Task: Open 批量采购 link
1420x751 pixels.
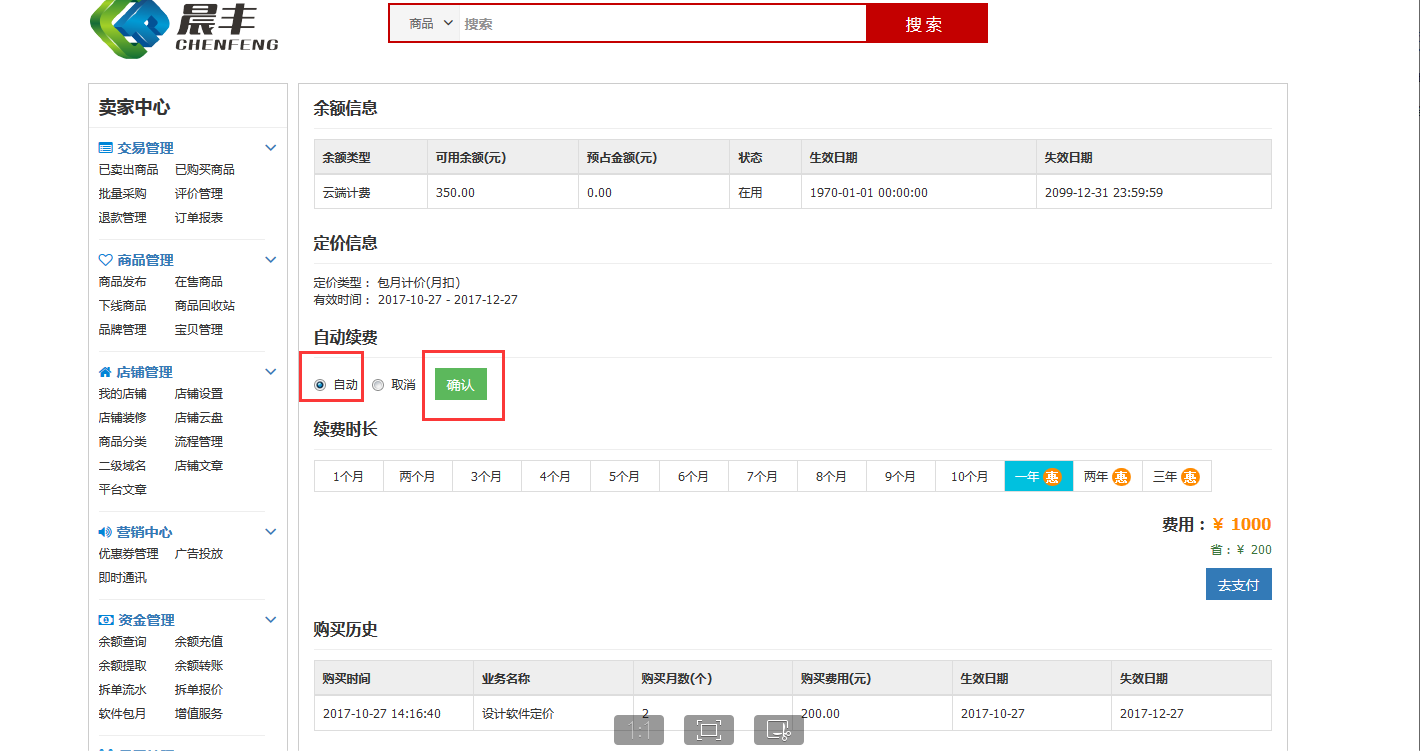Action: (123, 194)
